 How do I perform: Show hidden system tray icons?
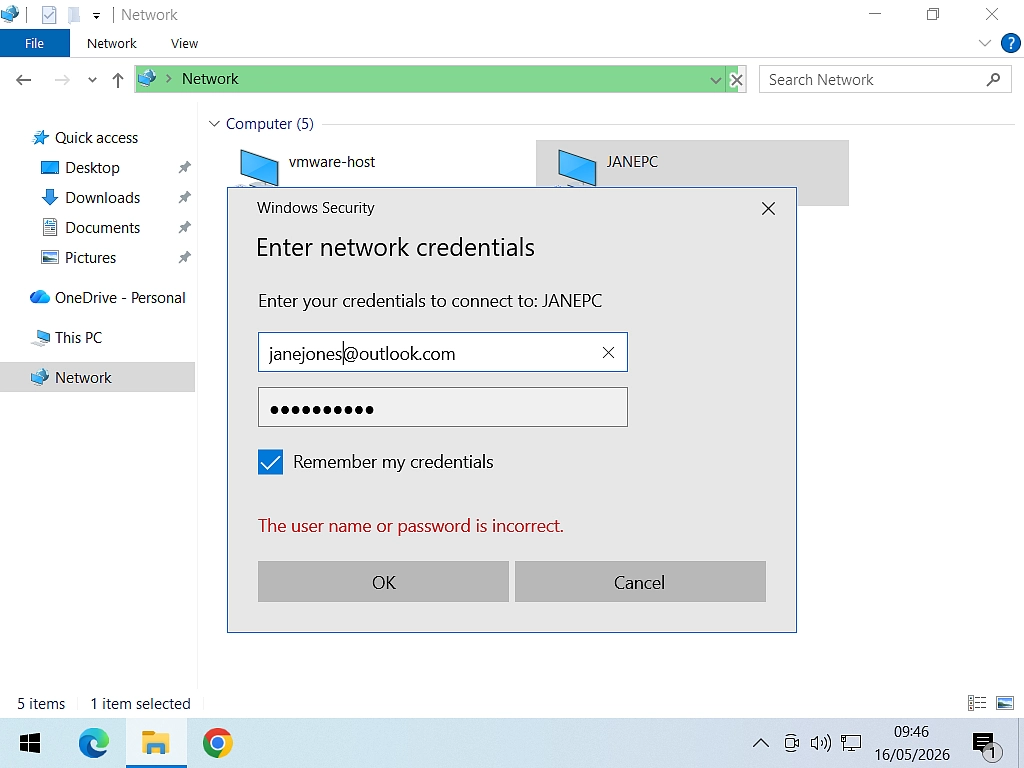(761, 743)
